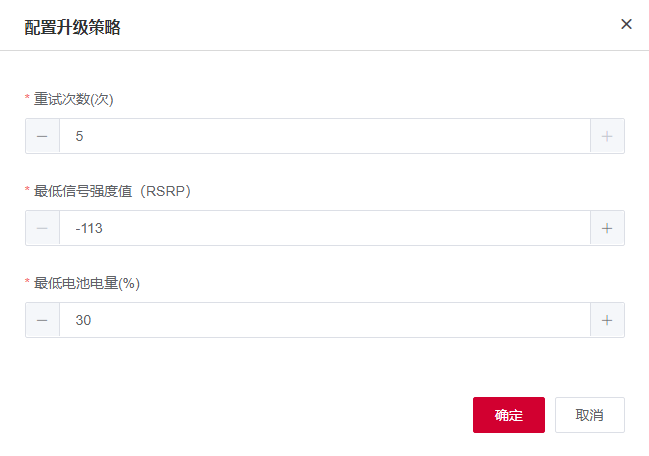Click the required asterisk beside 最低信号强度值
The height and width of the screenshot is (456, 649).
(x=27, y=190)
